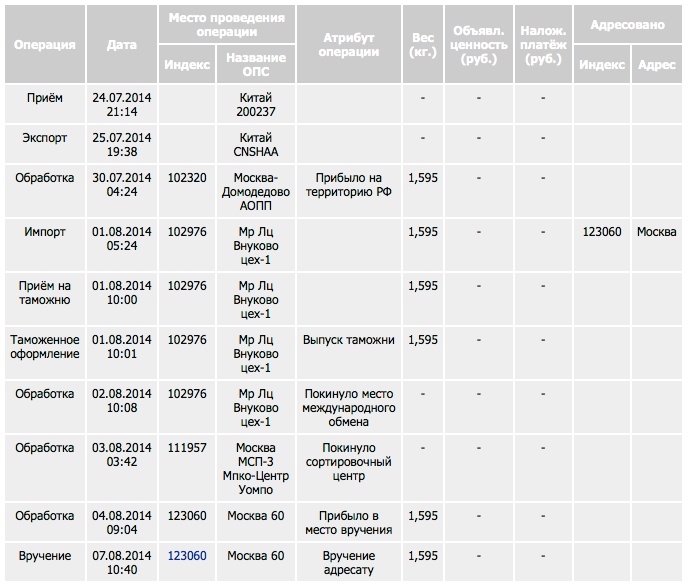The image size is (689, 588).
Task: Click the date 04.08.2014 09:04
Action: pos(122,522)
